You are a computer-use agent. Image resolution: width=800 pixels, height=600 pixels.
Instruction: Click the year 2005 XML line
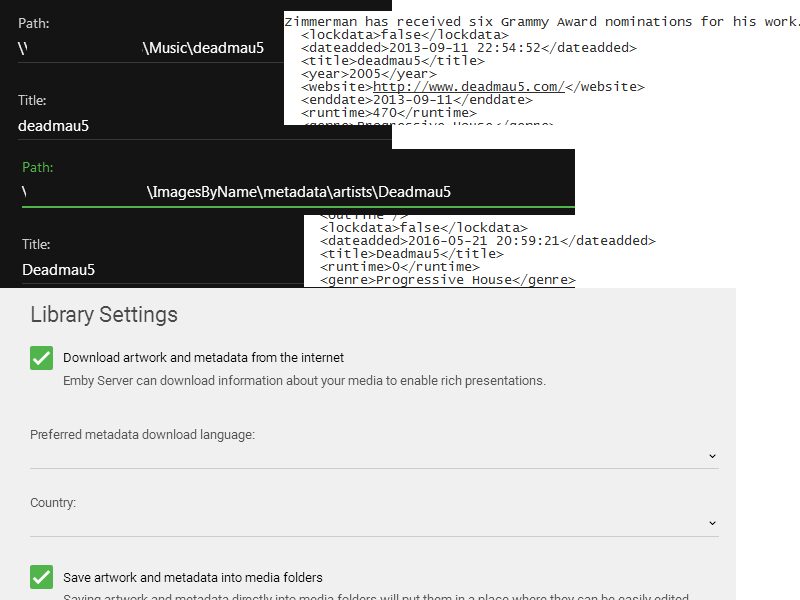[368, 74]
